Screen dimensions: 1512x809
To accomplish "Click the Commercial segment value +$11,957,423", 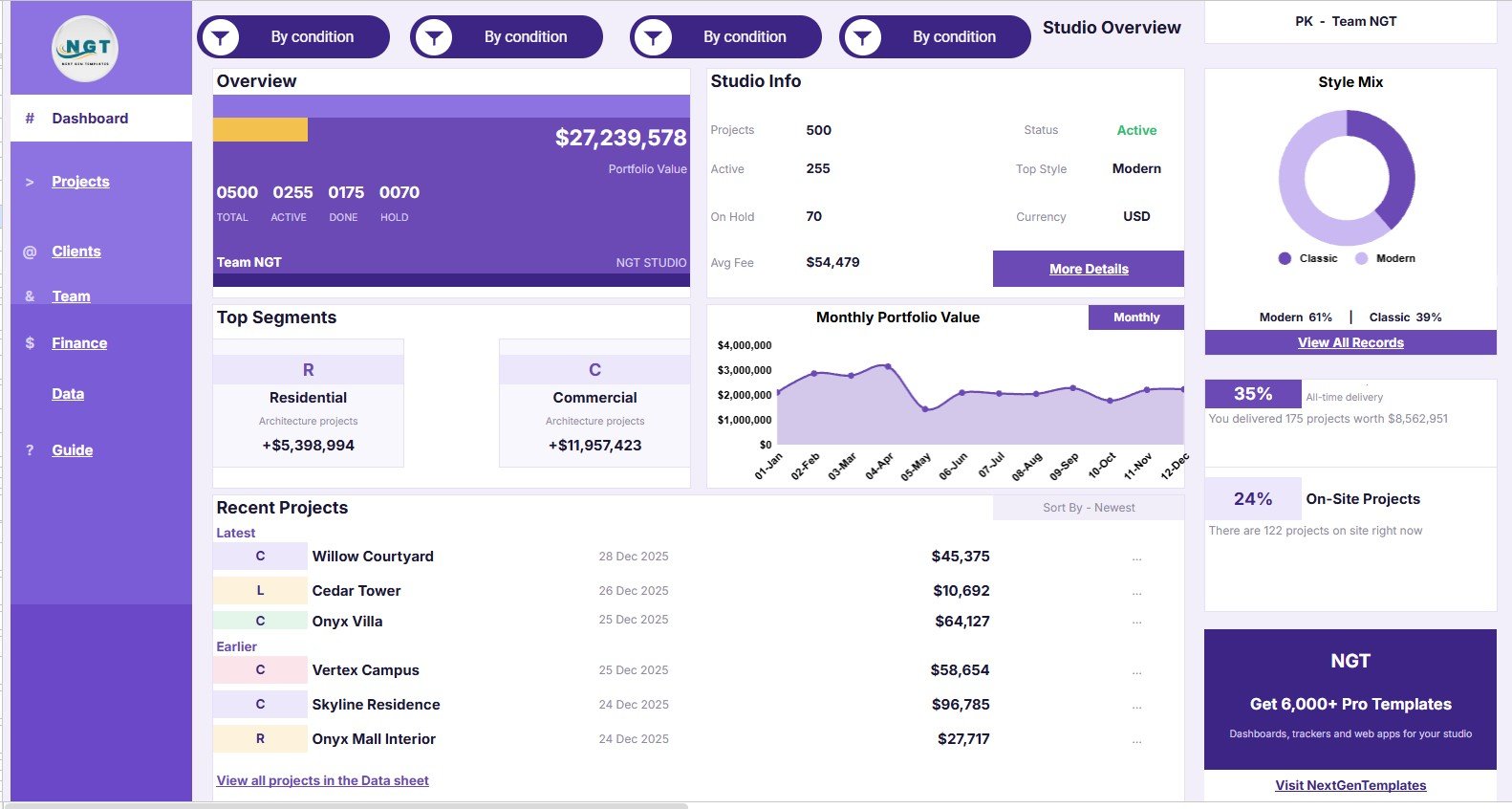I will pyautogui.click(x=594, y=446).
